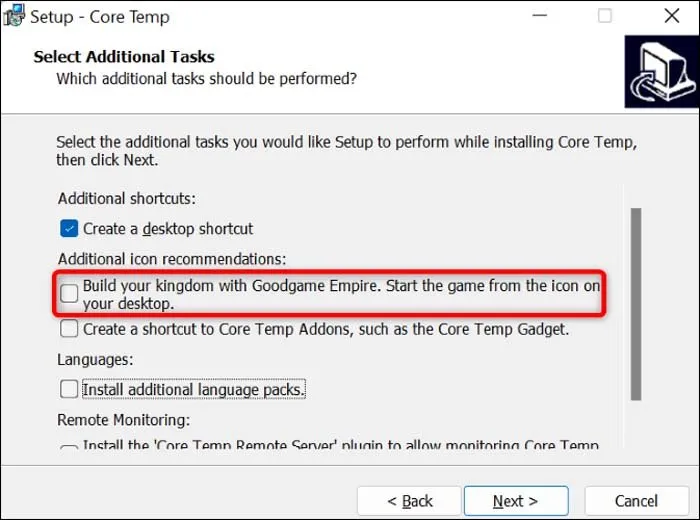Viewport: 700px width, 520px height.
Task: Click the maximize button in title bar
Action: [604, 17]
